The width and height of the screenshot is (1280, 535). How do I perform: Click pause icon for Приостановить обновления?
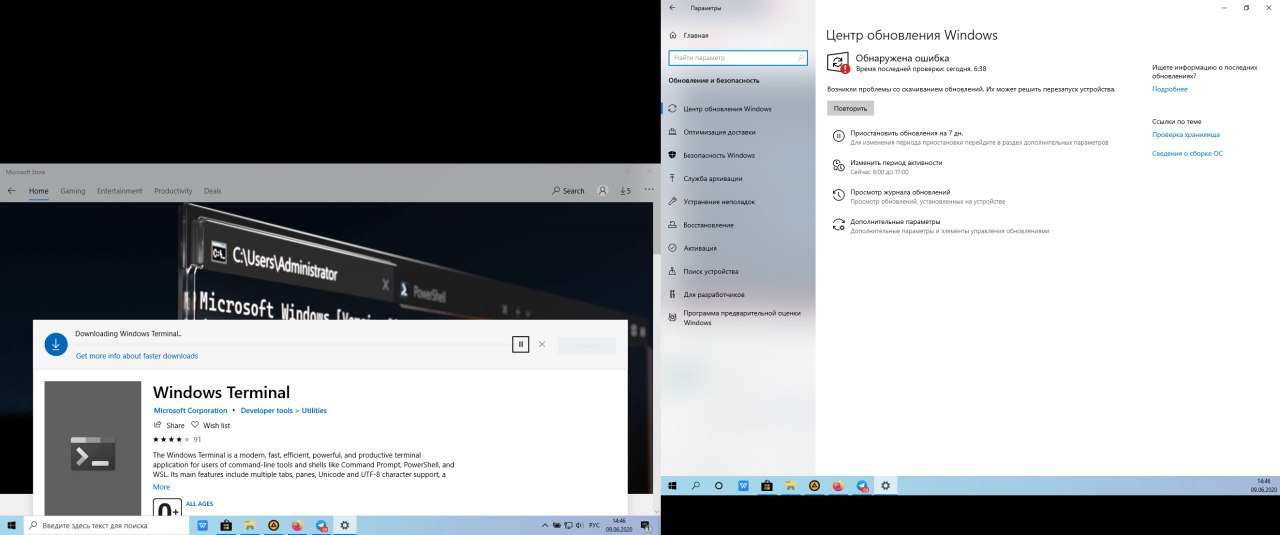[x=838, y=136]
